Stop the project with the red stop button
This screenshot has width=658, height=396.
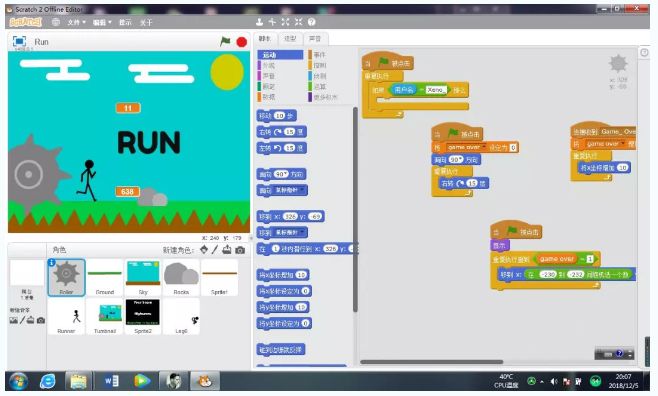[x=242, y=42]
